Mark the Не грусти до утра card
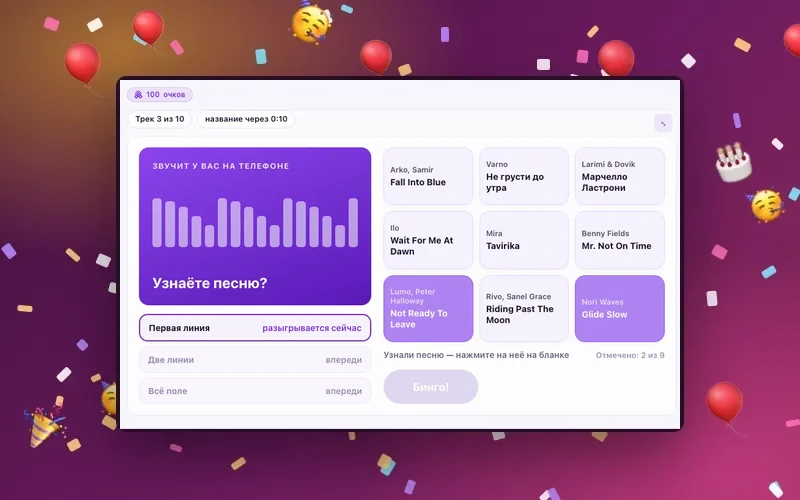800x500 pixels. (x=524, y=176)
